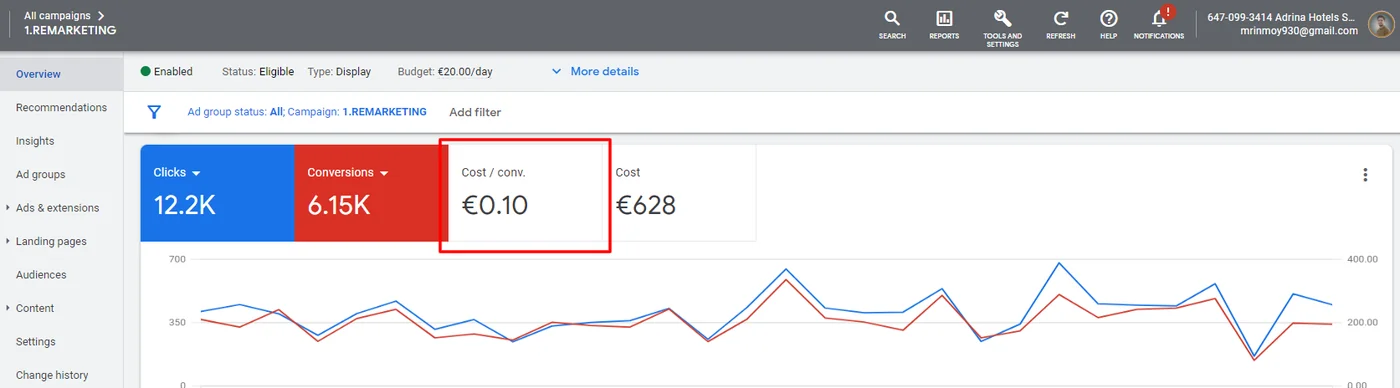Viewport: 1400px width, 388px height.
Task: Click the Campaign: 1.REMARKETING filter chip
Action: tap(357, 112)
